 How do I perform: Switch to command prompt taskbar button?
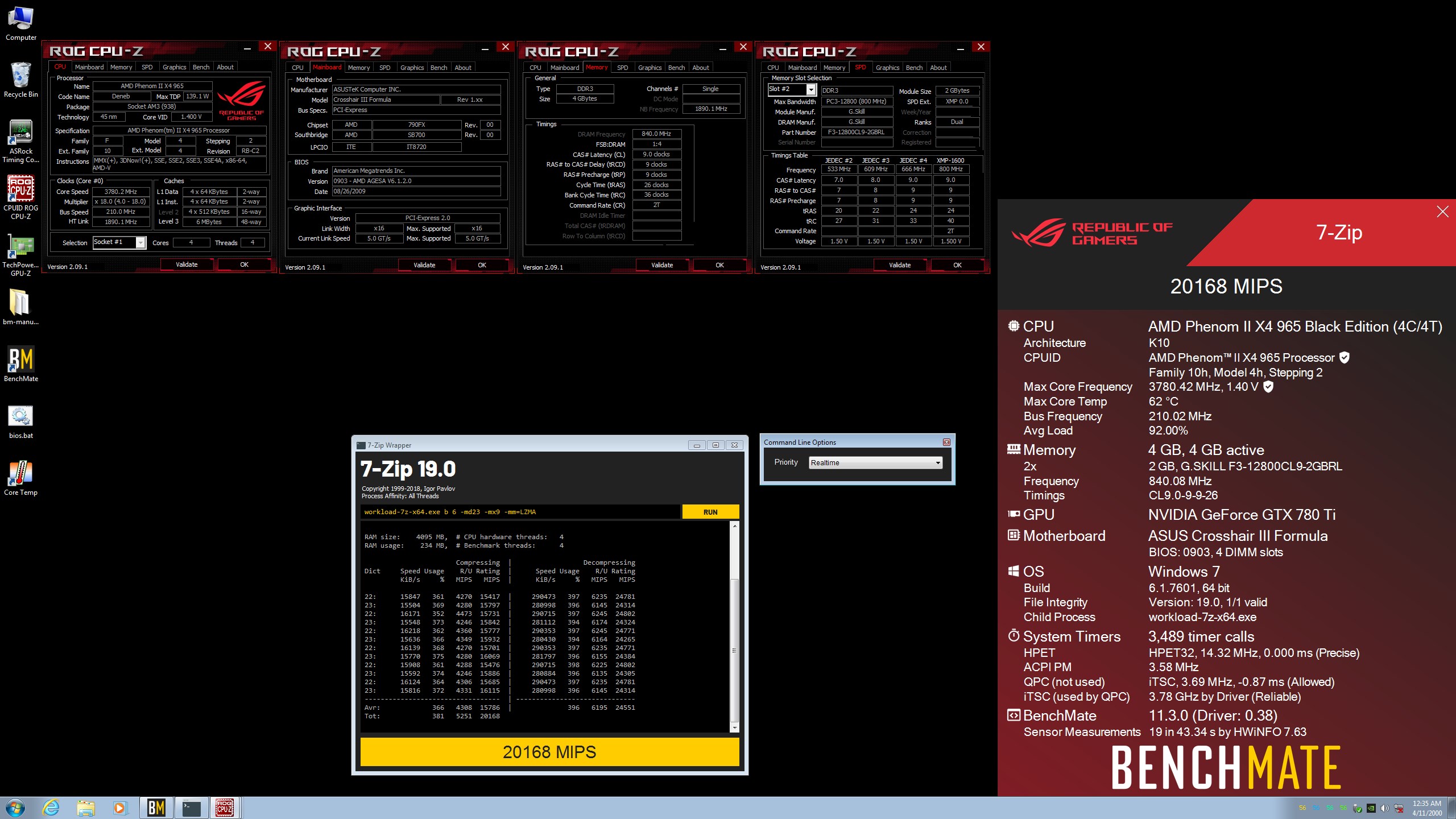(192, 808)
